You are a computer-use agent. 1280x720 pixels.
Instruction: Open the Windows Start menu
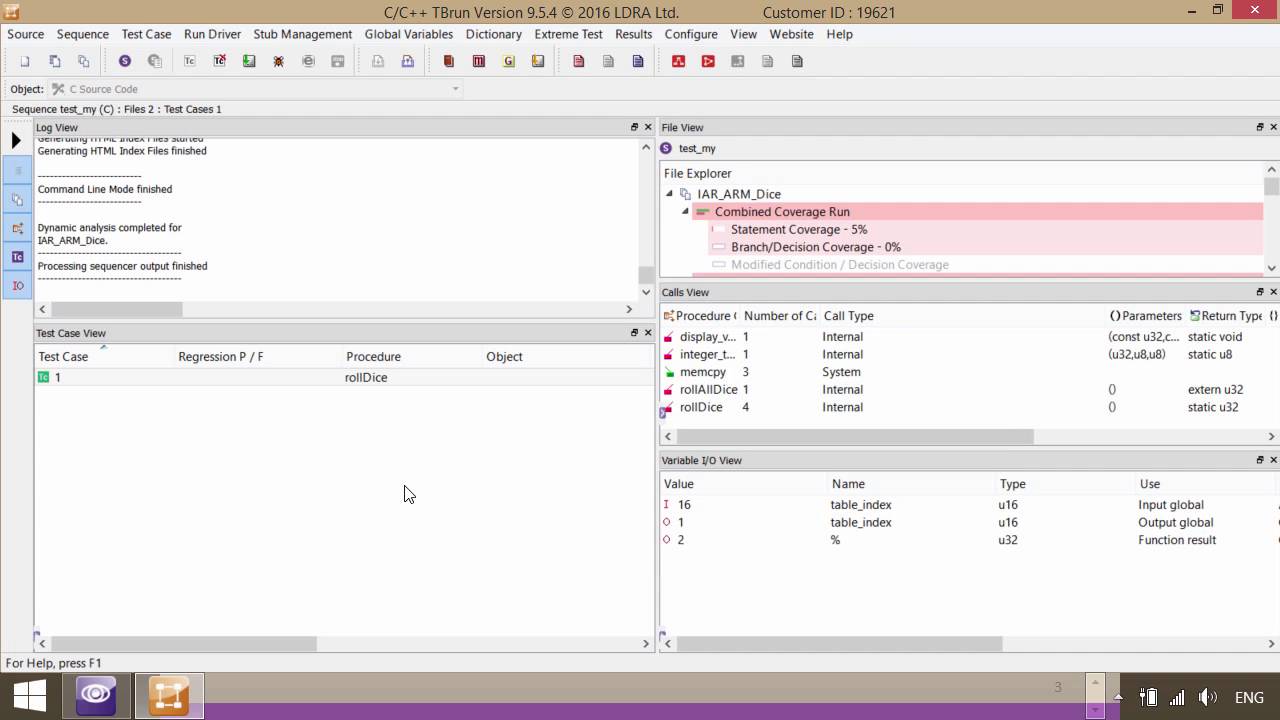coord(29,697)
